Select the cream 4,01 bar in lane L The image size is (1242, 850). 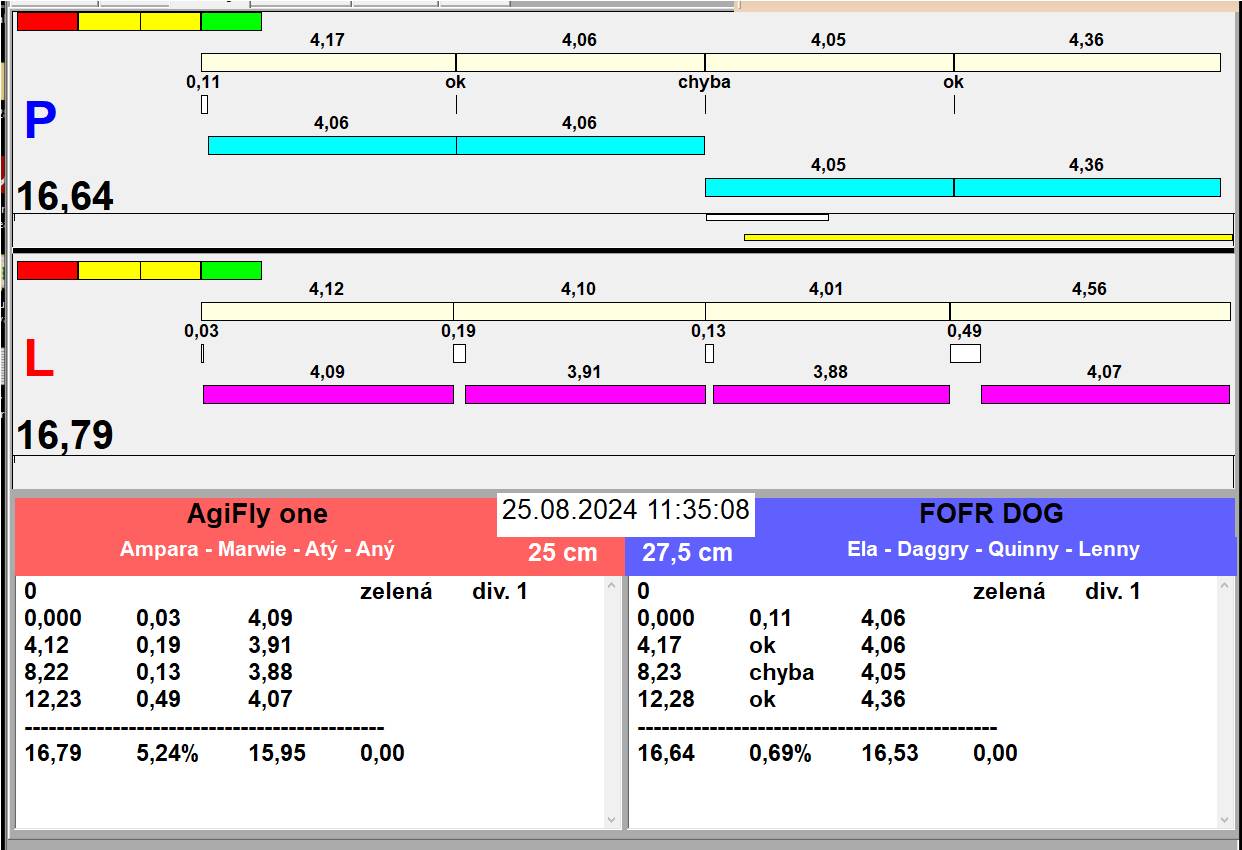pos(827,311)
